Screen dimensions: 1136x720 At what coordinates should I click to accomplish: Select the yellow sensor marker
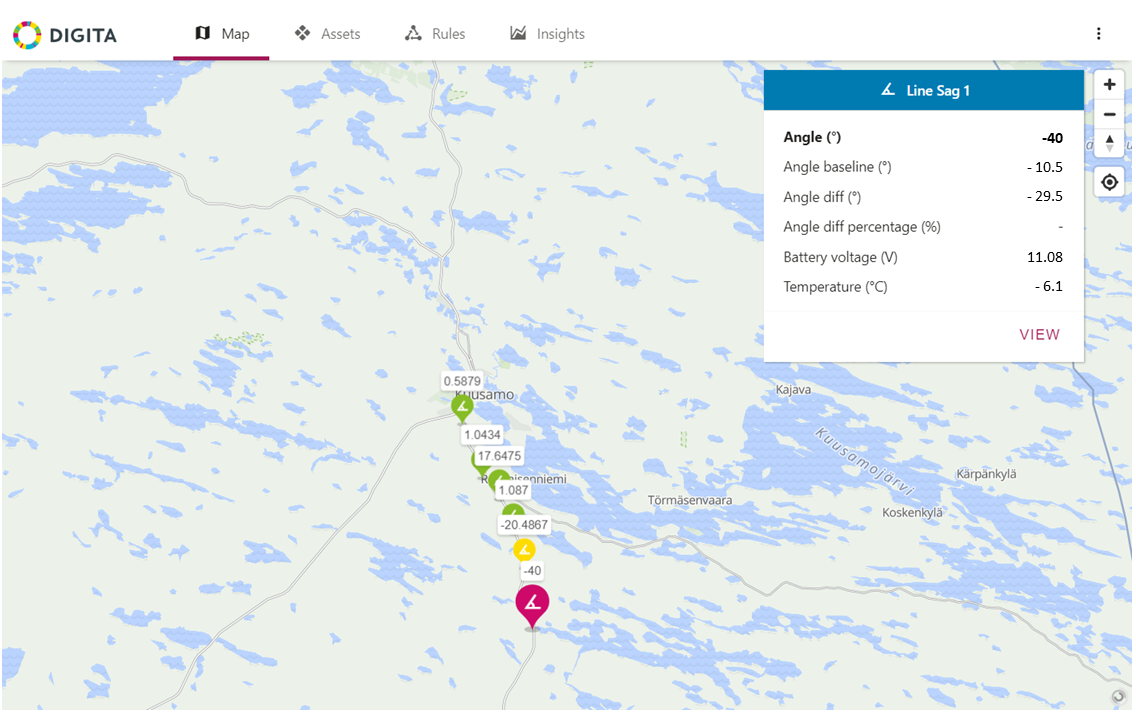[525, 551]
